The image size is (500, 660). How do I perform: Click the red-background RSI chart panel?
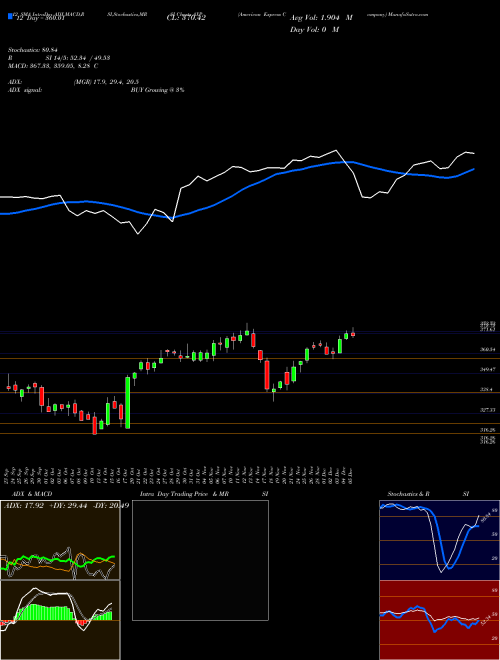pyautogui.click(x=439, y=620)
